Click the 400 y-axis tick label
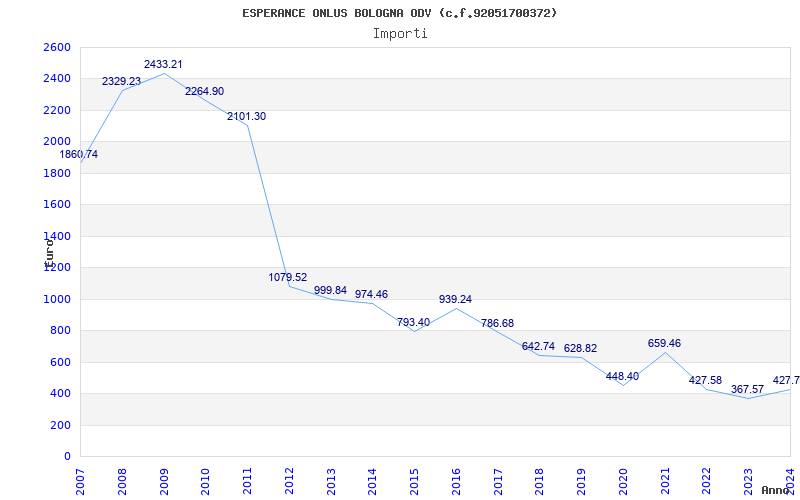 [60, 393]
